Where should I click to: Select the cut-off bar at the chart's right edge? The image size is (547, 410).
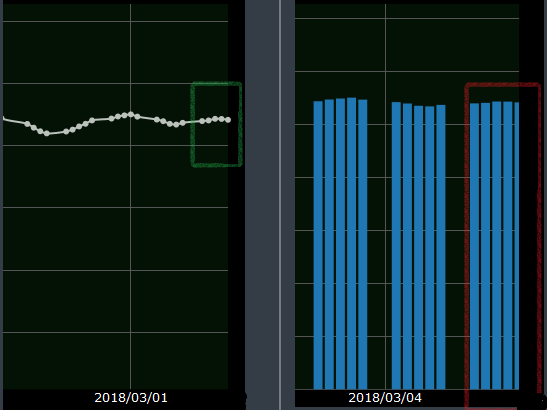click(x=517, y=246)
